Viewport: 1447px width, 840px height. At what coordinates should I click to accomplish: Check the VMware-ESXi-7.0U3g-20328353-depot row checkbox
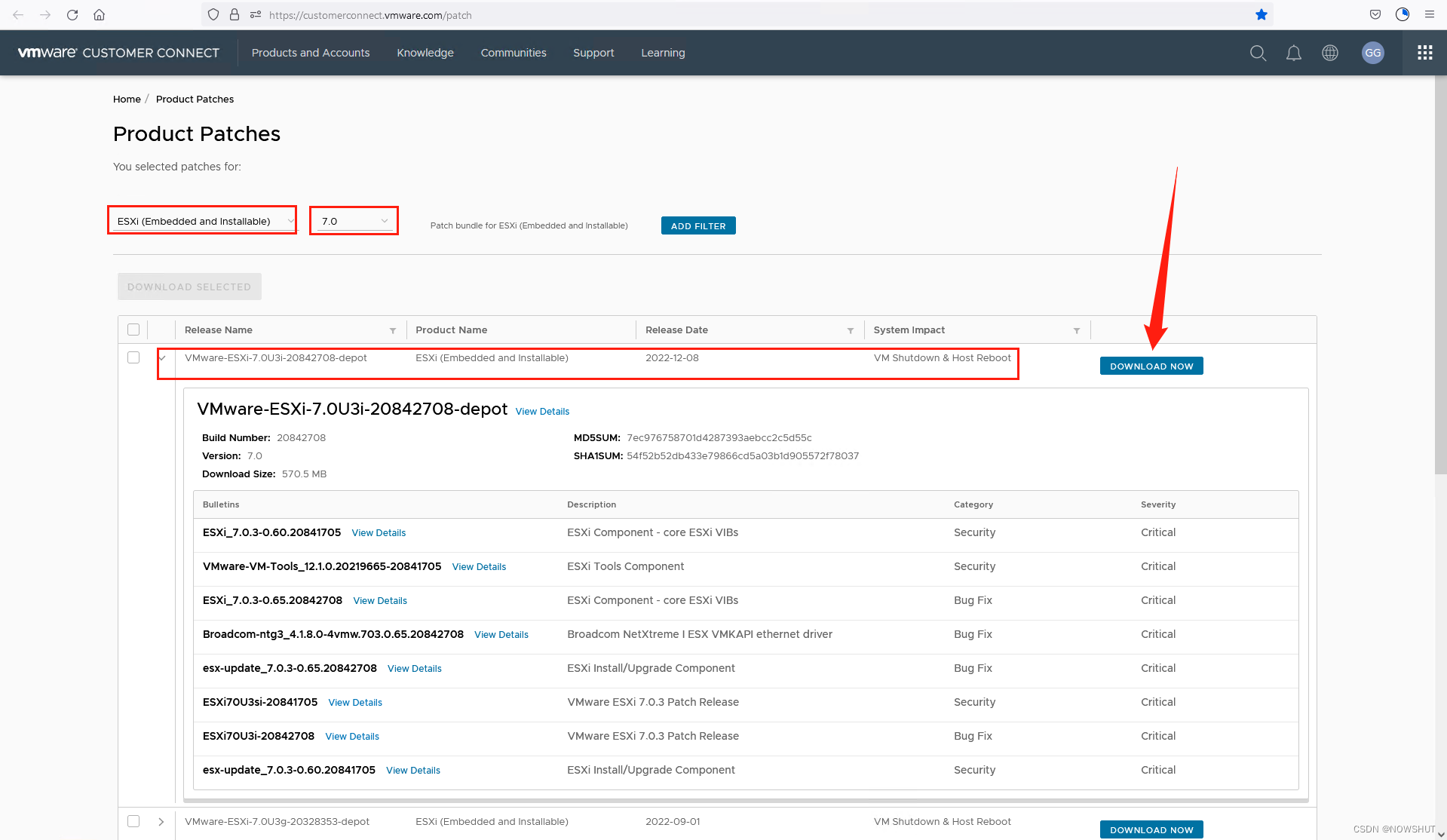click(133, 821)
